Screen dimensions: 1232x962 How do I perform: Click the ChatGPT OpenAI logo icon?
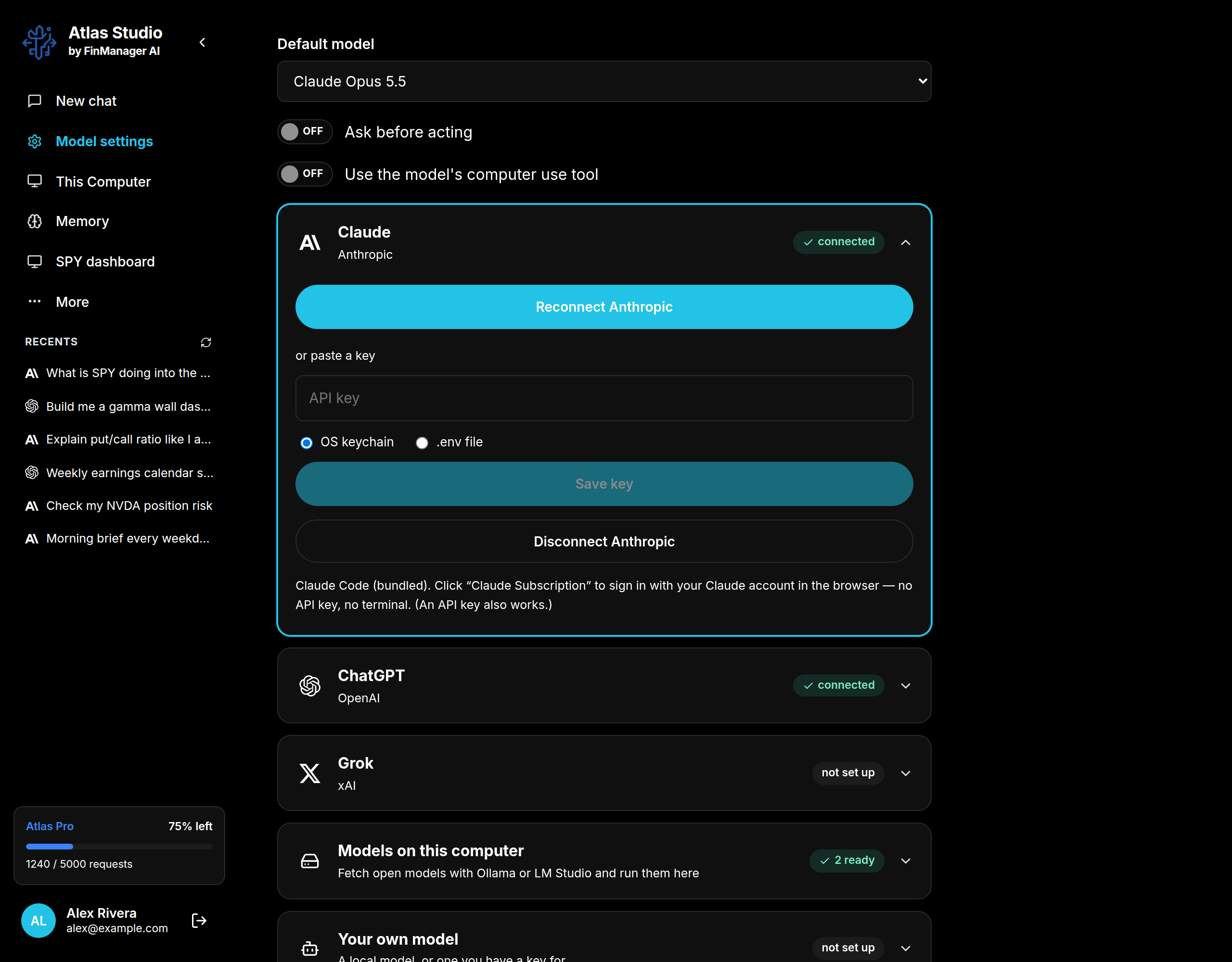310,686
